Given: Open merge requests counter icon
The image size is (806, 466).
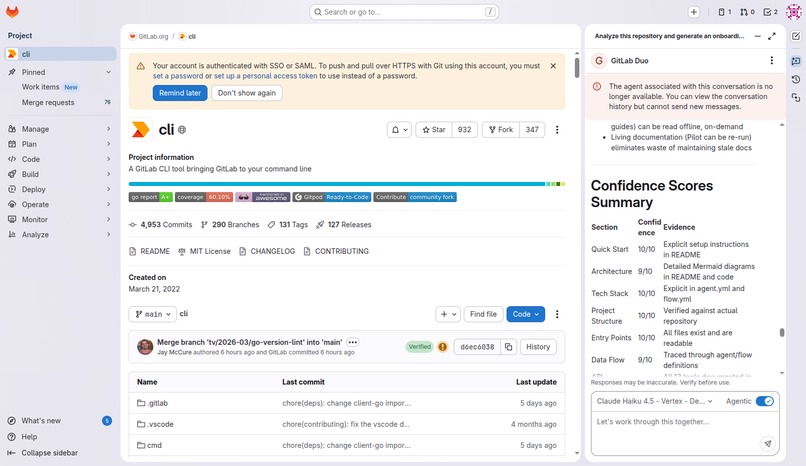Looking at the screenshot, I should point(747,12).
